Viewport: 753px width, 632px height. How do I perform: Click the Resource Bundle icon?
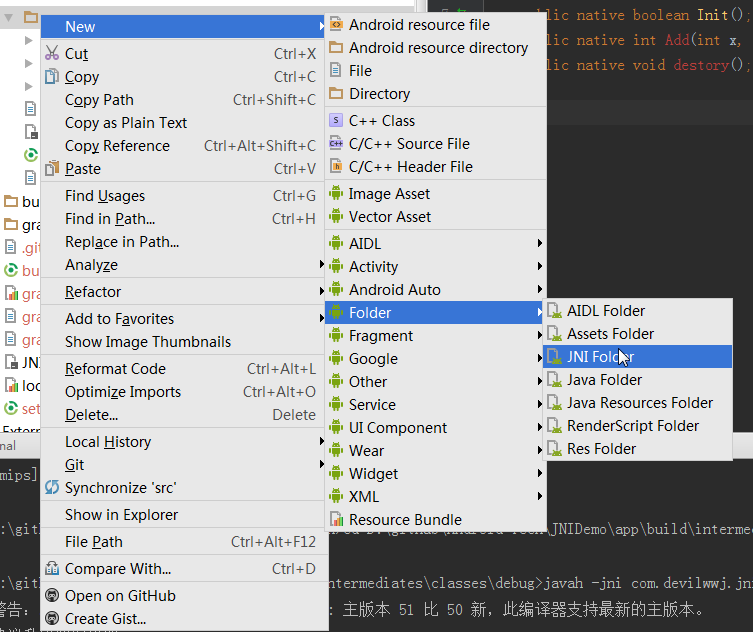click(x=336, y=520)
